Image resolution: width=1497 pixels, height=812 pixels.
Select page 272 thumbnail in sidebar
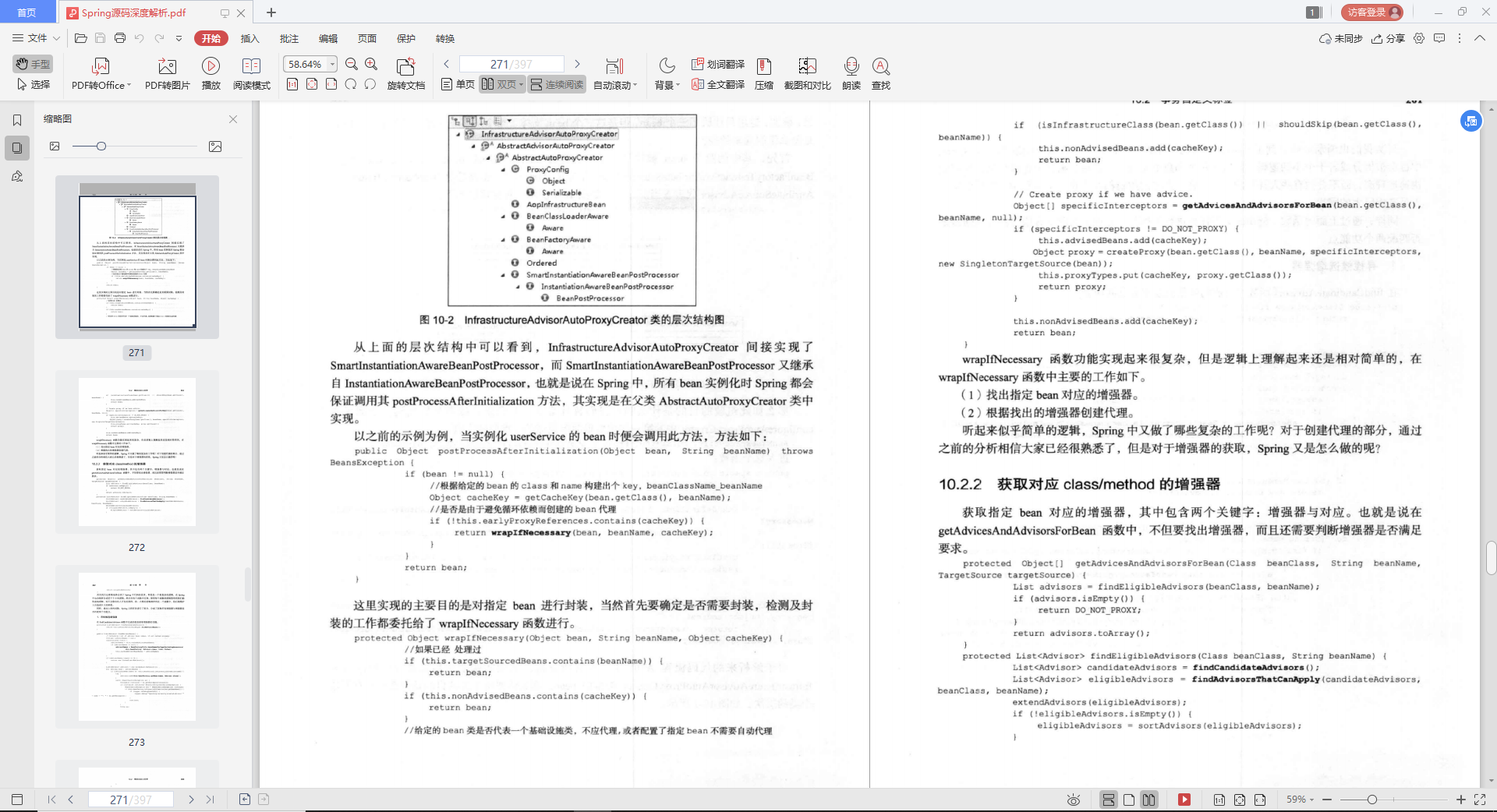pyautogui.click(x=136, y=452)
